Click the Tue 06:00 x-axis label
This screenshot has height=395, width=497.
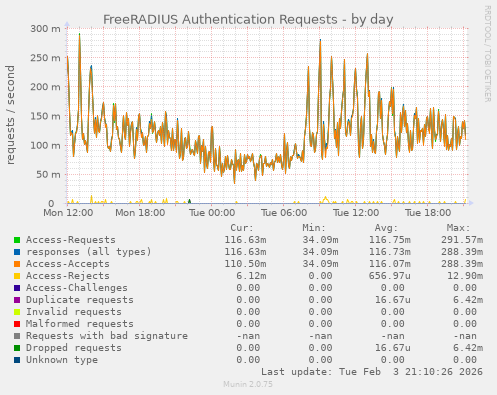(284, 213)
